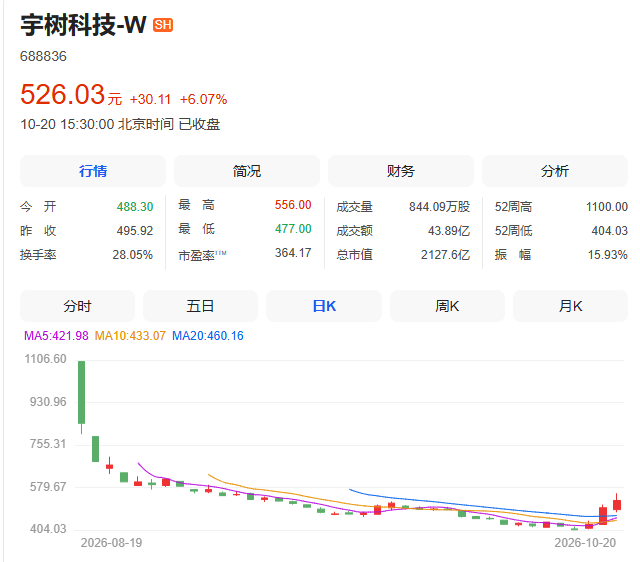Click the orange SH exchange badge

(x=163, y=25)
